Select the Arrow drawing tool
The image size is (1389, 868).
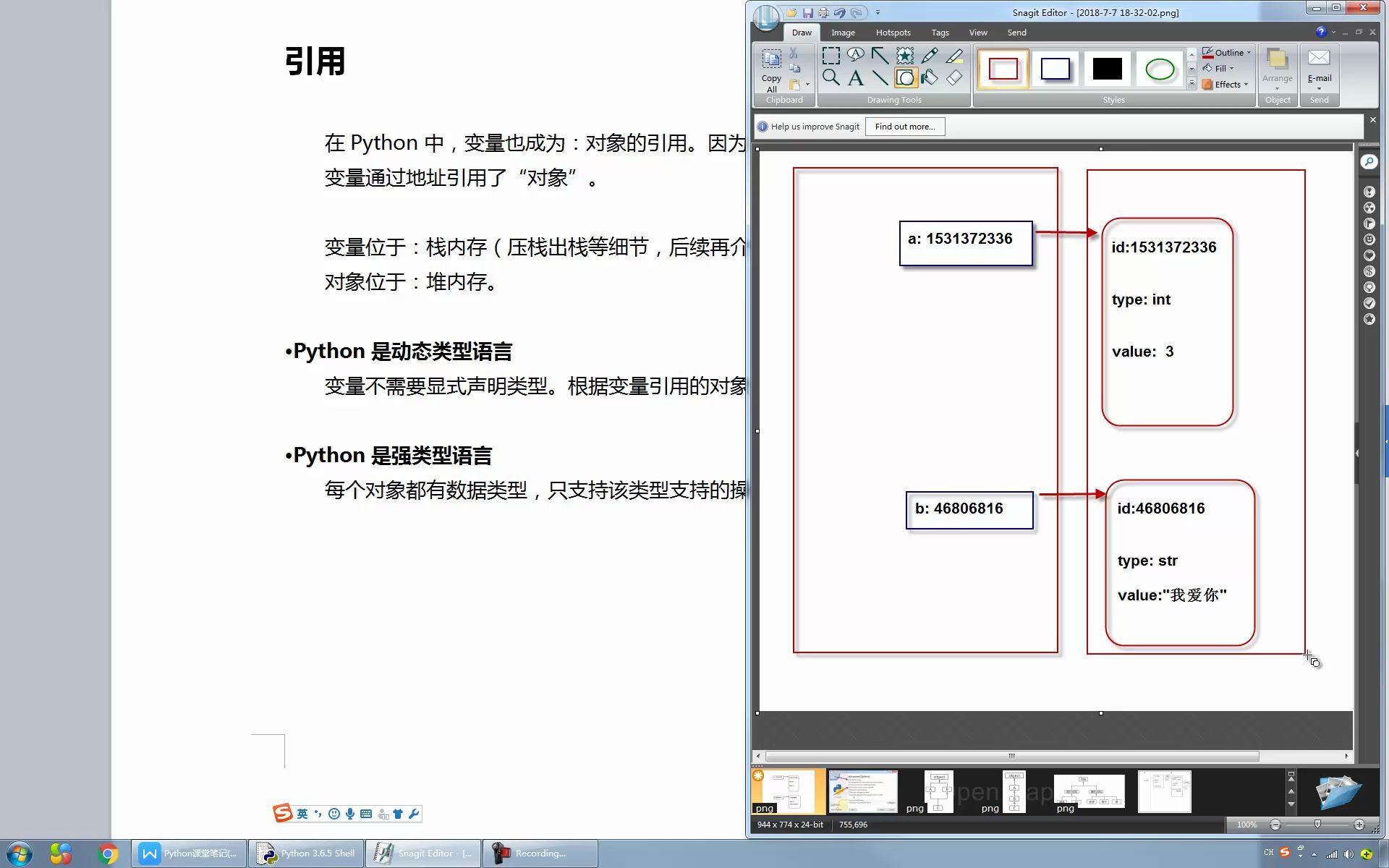pyautogui.click(x=880, y=56)
